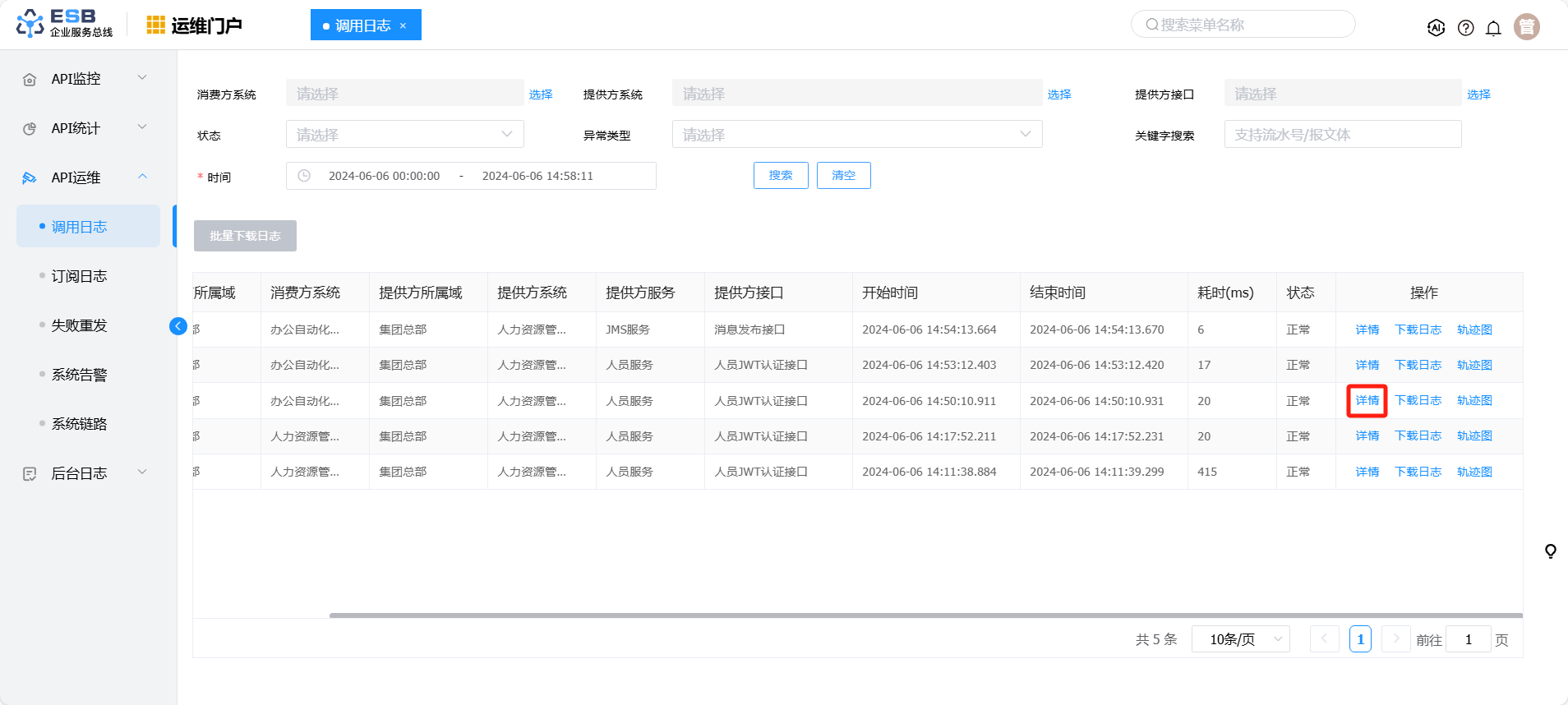The width and height of the screenshot is (1568, 705).
Task: Click the horizontal table scrollbar
Action: (x=925, y=615)
